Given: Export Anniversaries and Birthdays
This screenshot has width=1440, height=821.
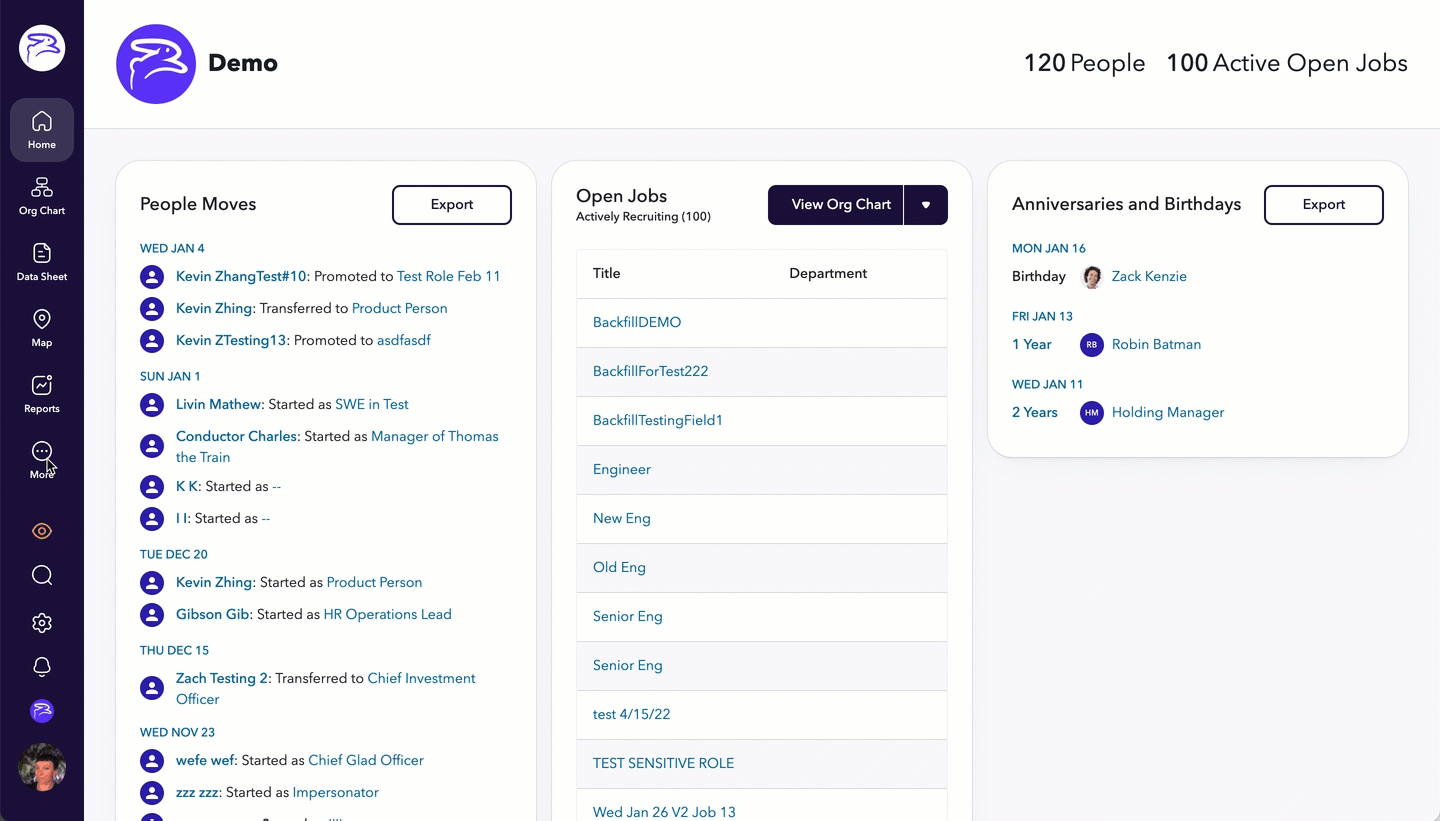Looking at the screenshot, I should (1323, 205).
